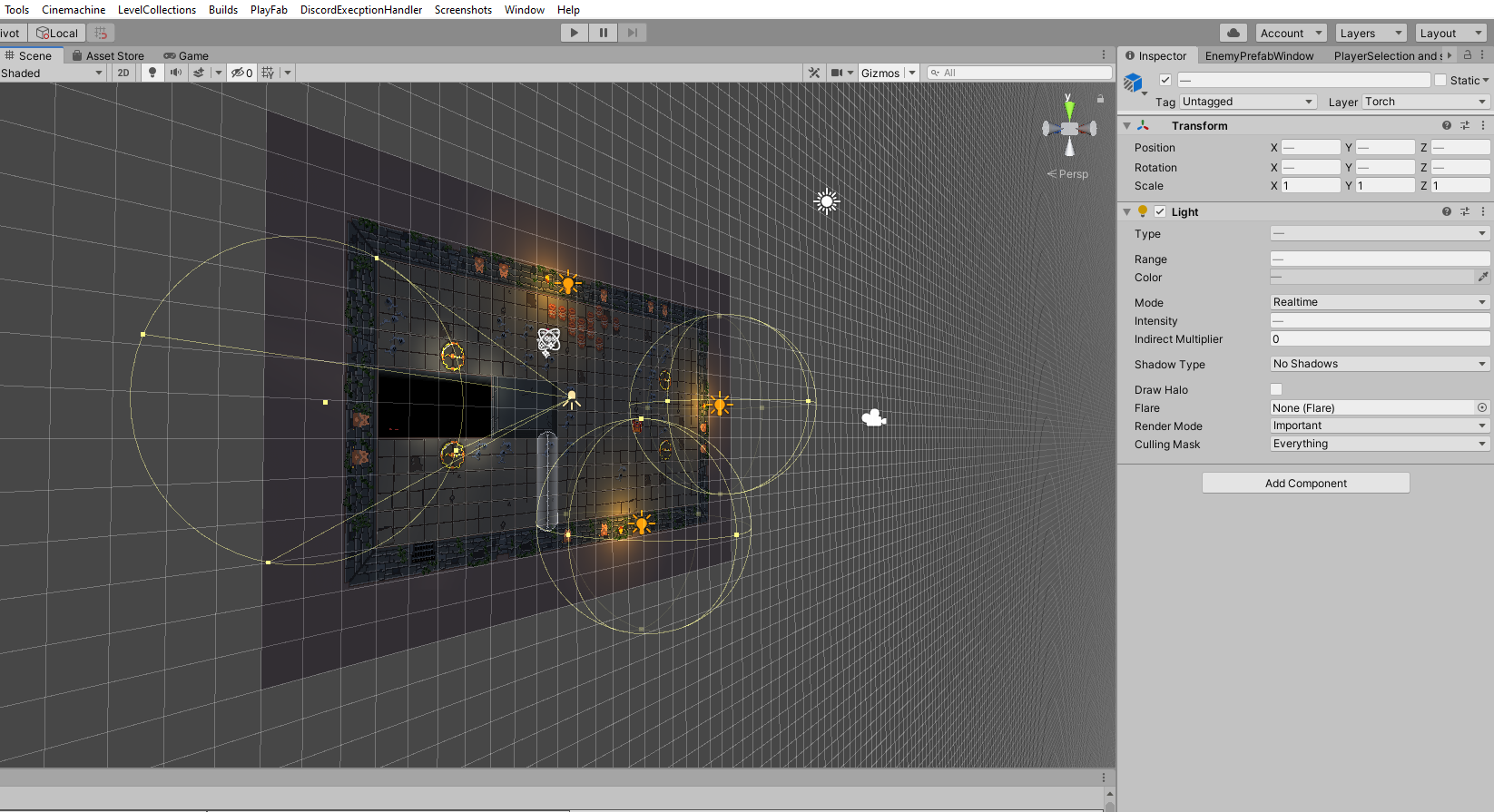The image size is (1494, 812).
Task: Select the camera gizmo in scene
Action: [x=873, y=417]
